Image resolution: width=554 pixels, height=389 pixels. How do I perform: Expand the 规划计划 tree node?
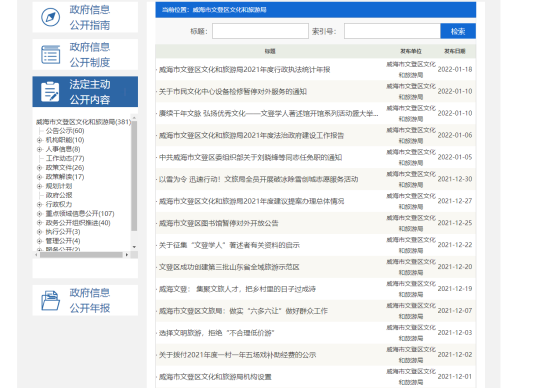[x=39, y=186]
